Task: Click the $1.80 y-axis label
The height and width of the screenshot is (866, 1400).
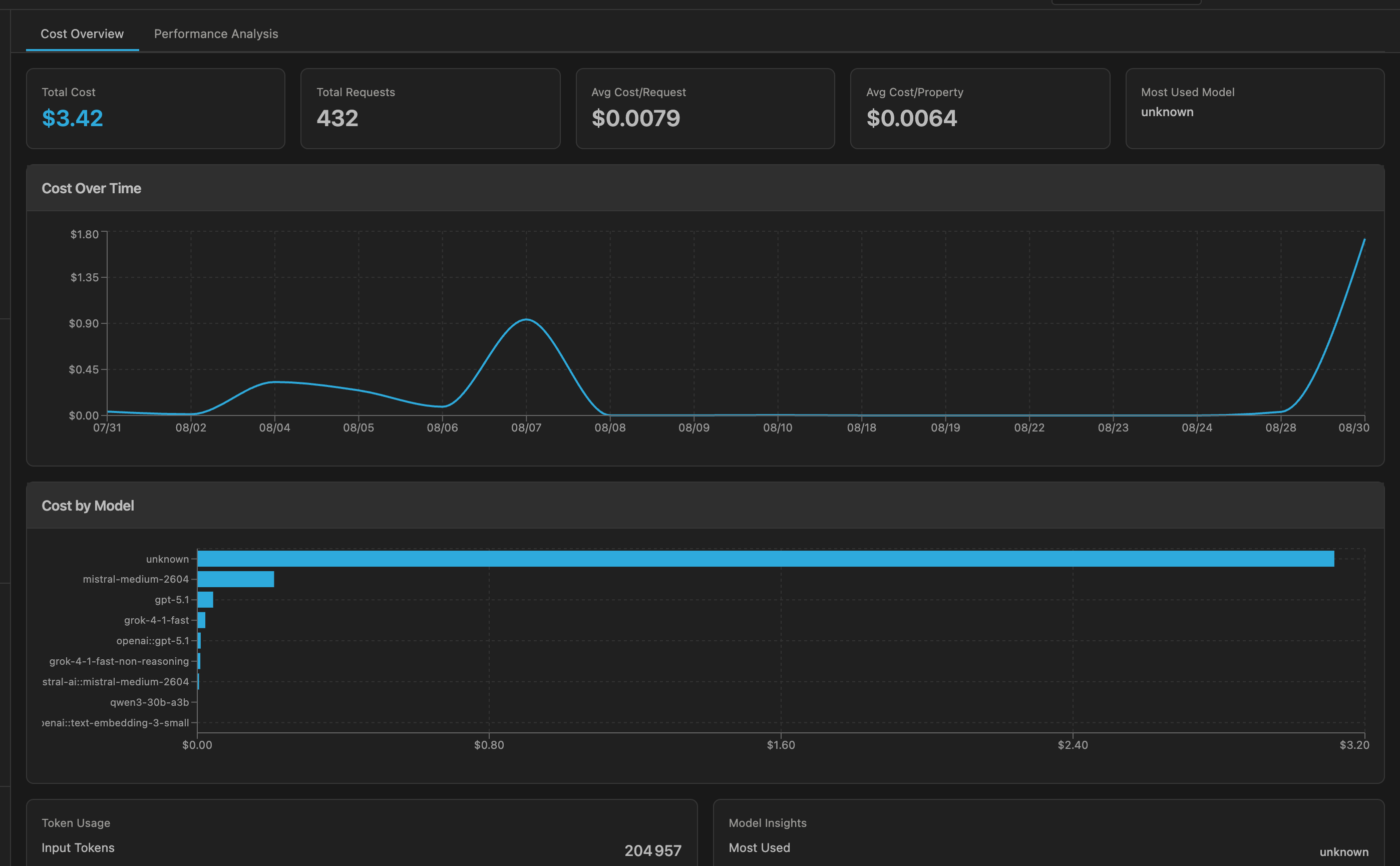Action: (x=84, y=234)
